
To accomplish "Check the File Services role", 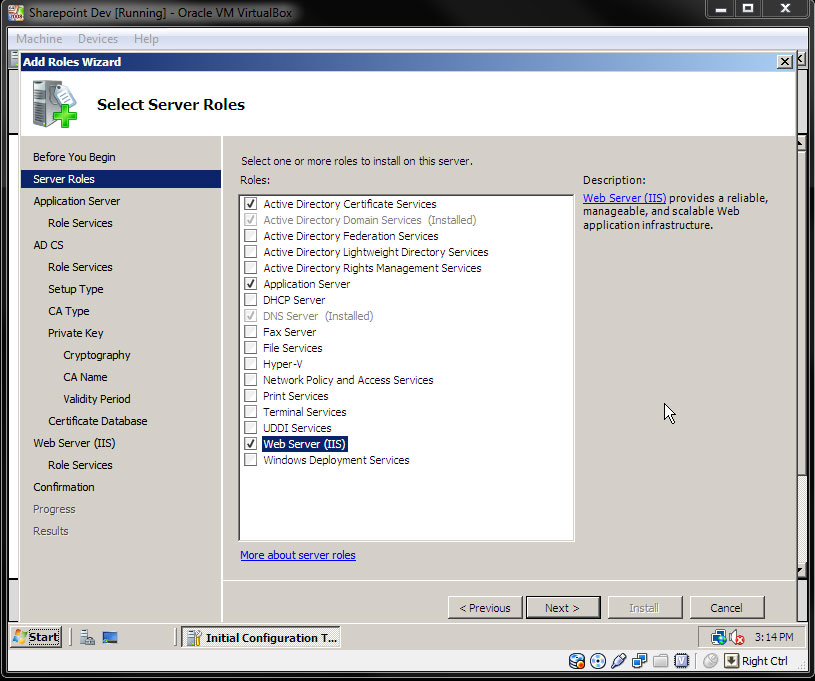I will click(x=251, y=348).
